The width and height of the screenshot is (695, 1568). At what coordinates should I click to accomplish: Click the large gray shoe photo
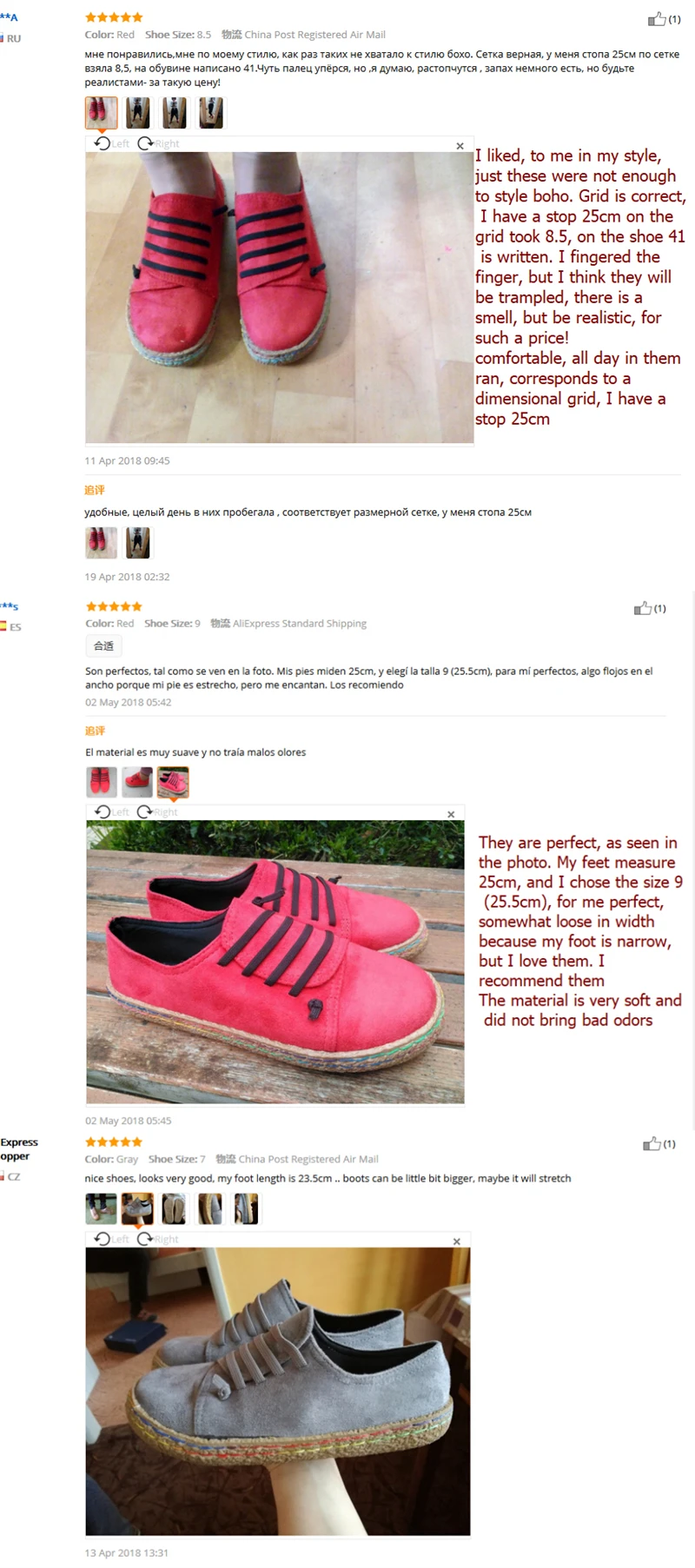pyautogui.click(x=278, y=1392)
